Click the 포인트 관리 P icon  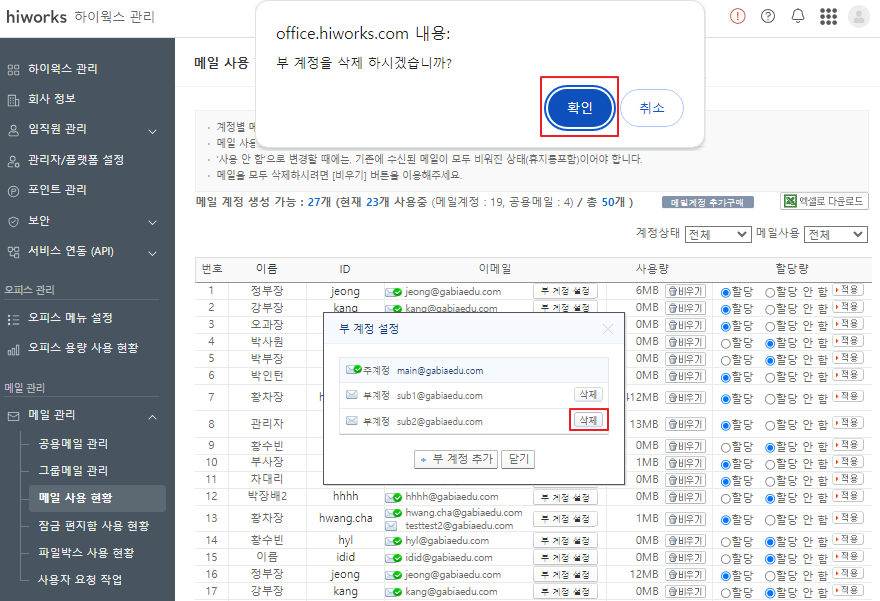click(13, 191)
